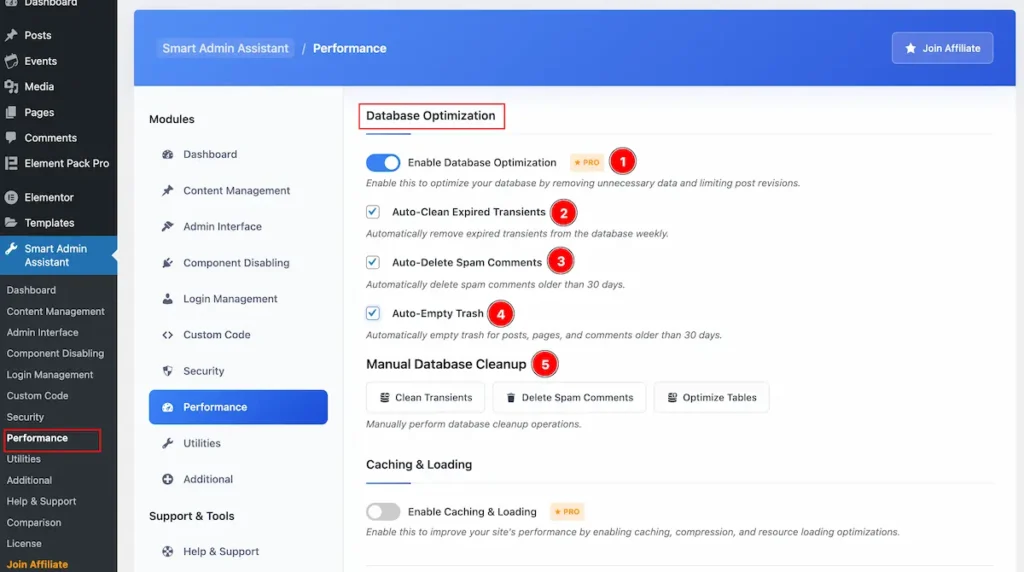
Task: Select Component Disabling module label
Action: (236, 263)
